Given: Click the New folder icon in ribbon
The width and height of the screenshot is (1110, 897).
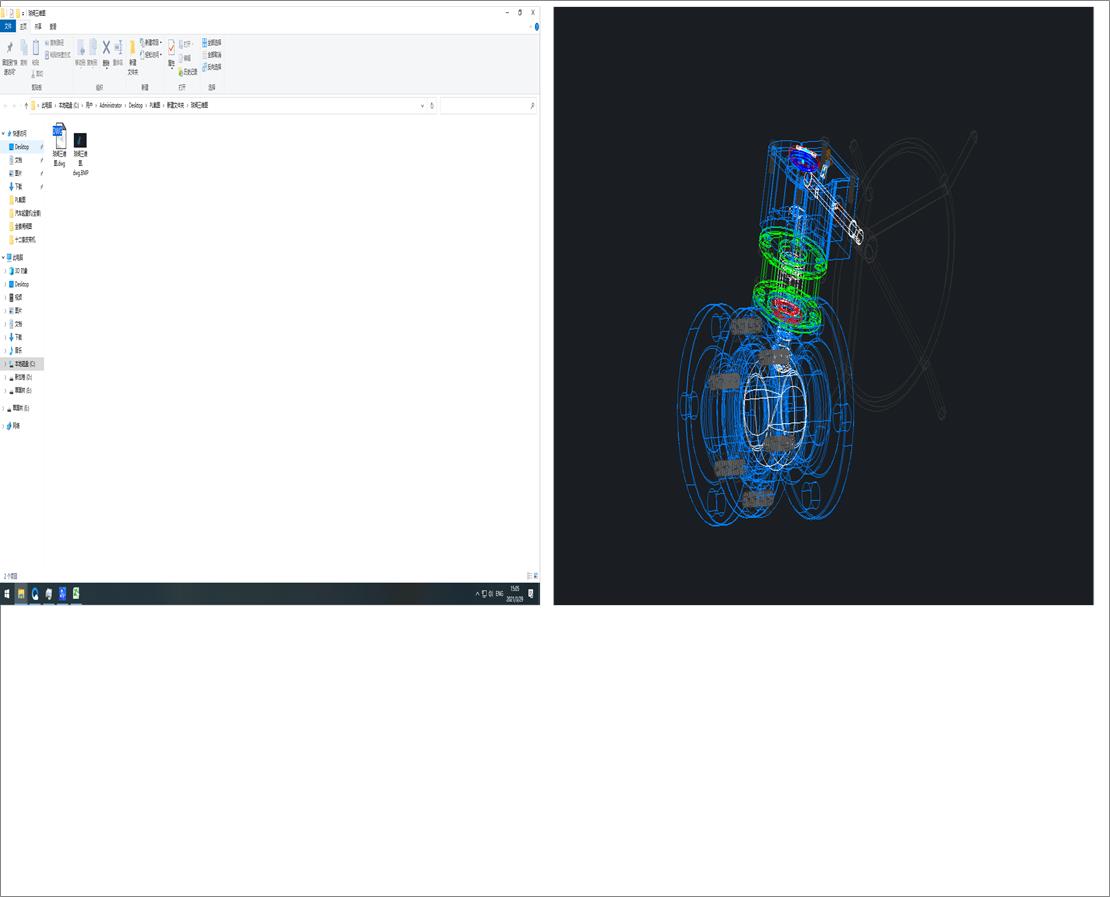Looking at the screenshot, I should (x=132, y=48).
